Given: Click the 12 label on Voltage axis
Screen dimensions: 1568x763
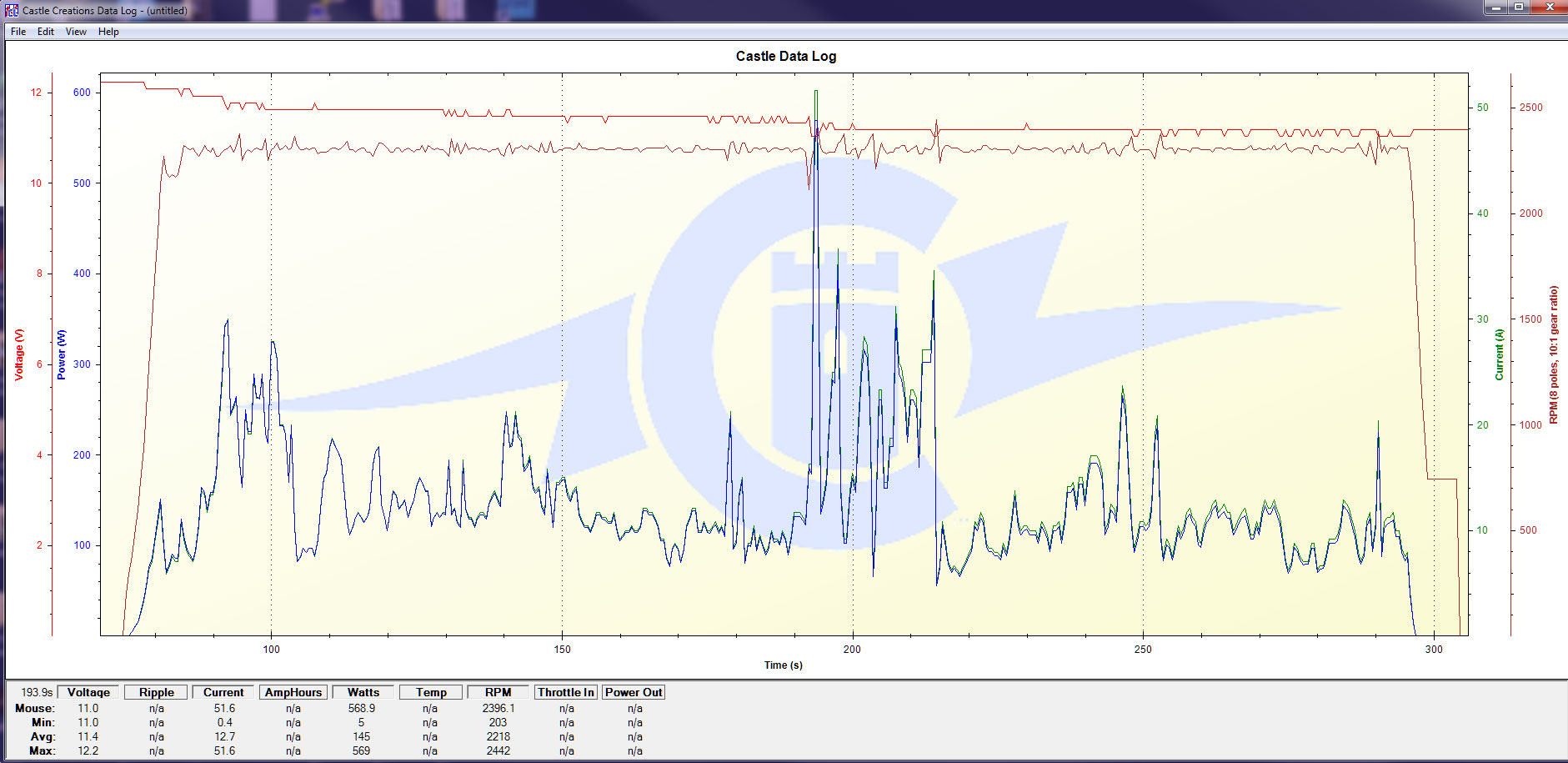Looking at the screenshot, I should 36,92.
